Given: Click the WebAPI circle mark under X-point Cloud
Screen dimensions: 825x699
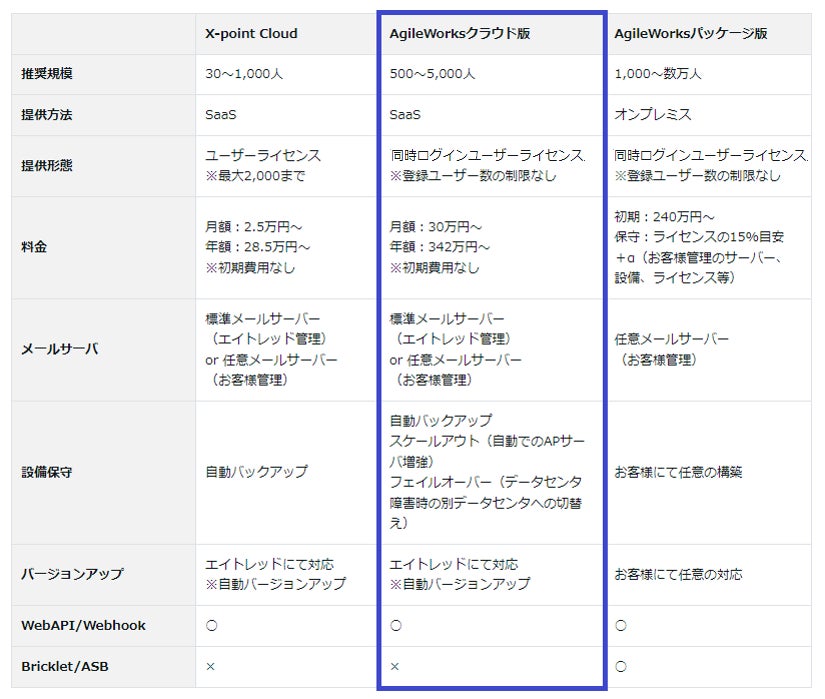Looking at the screenshot, I should (x=212, y=625).
